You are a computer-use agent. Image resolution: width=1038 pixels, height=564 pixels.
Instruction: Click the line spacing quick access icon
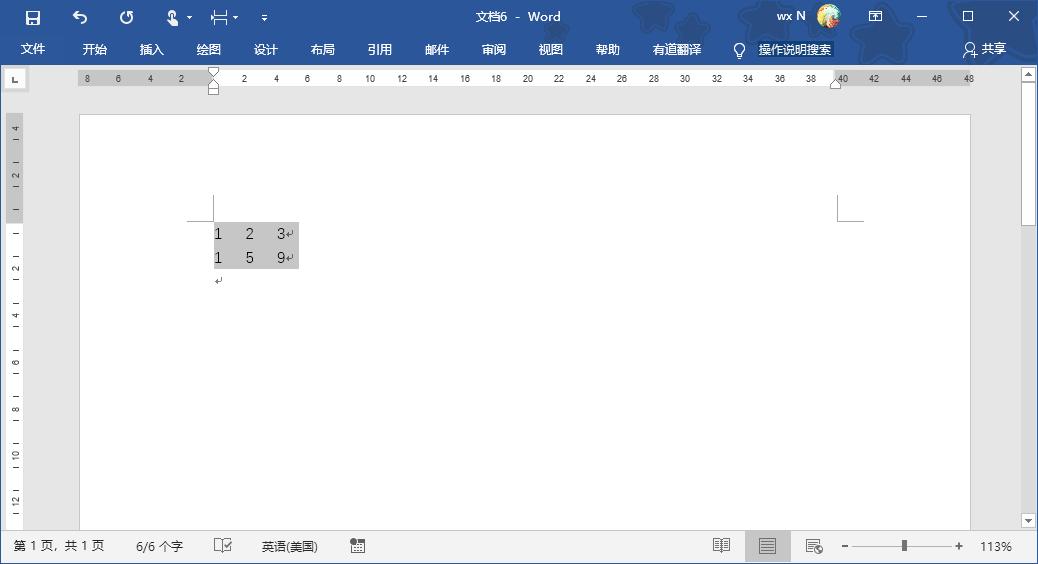219,18
